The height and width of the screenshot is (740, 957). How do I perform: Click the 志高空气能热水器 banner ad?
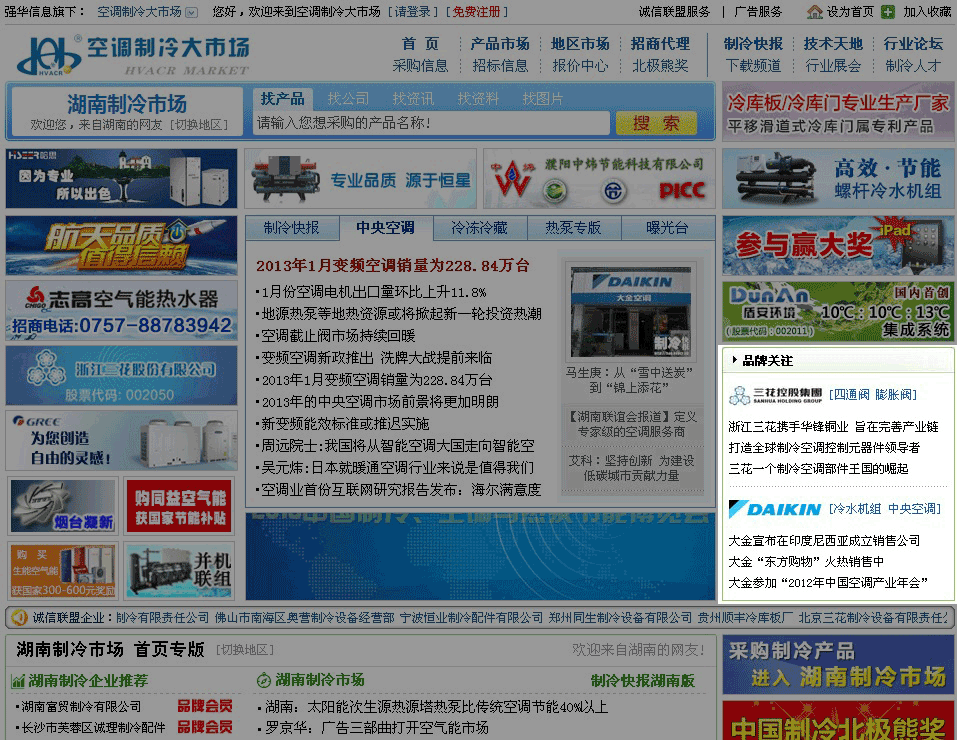coord(121,310)
